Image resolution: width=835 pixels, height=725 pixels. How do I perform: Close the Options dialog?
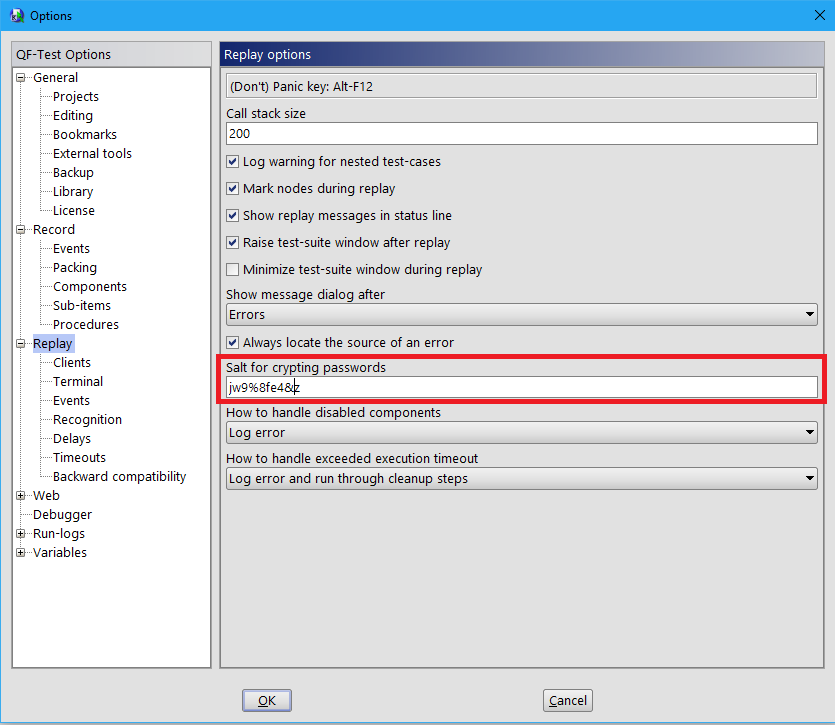click(x=820, y=15)
